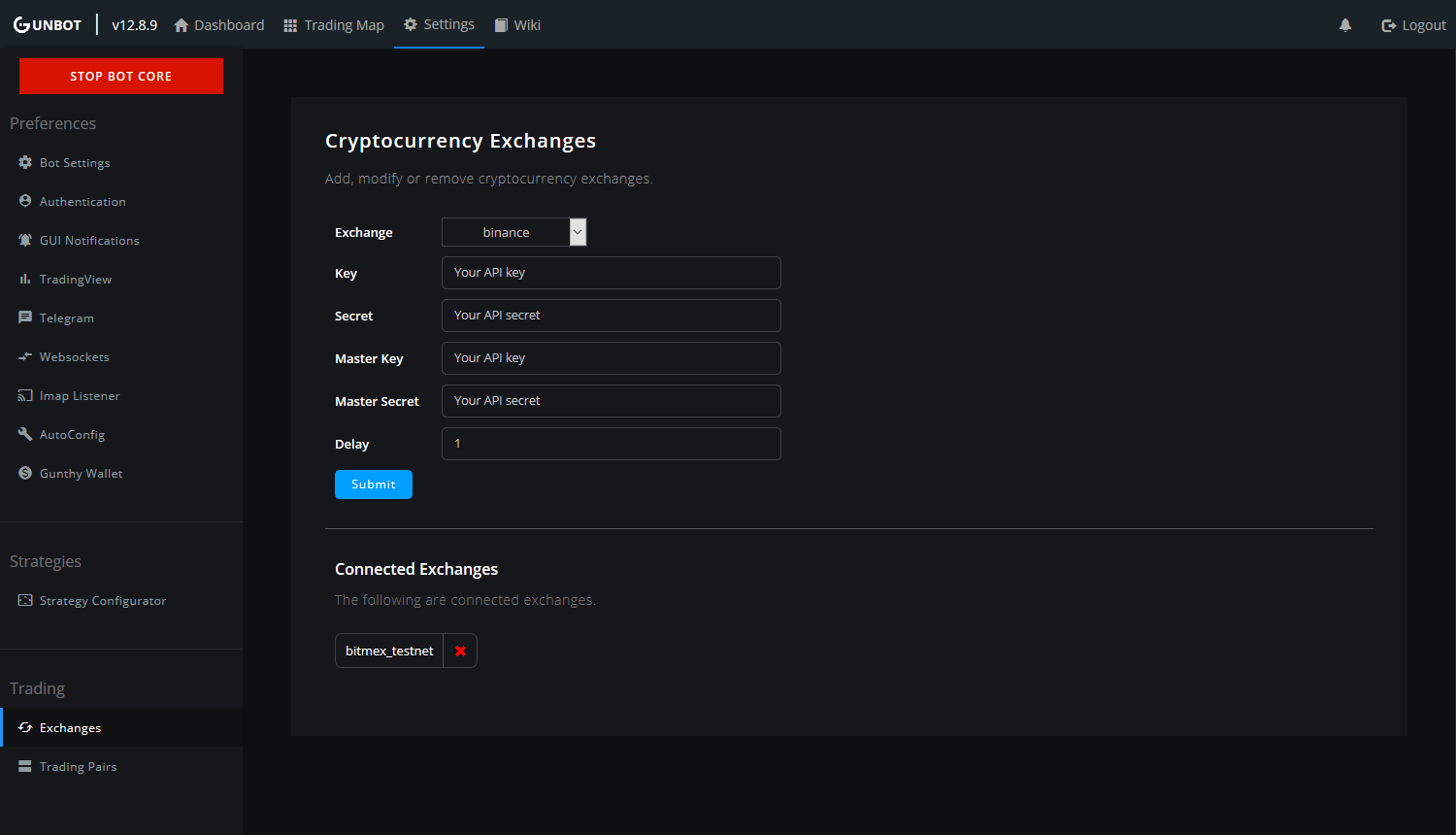Open the Wiki tab

pos(517,25)
